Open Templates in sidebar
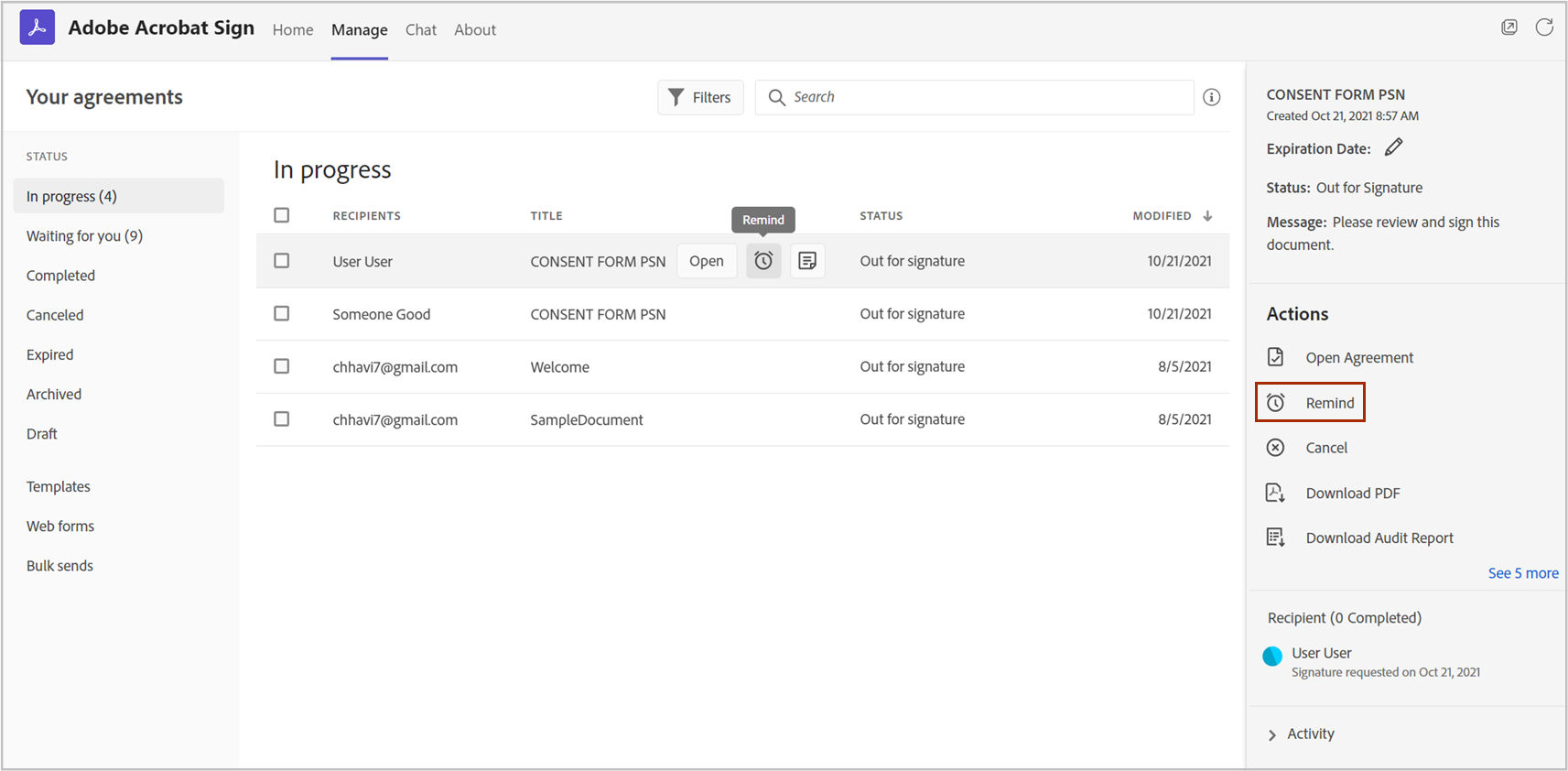1568x771 pixels. tap(59, 487)
